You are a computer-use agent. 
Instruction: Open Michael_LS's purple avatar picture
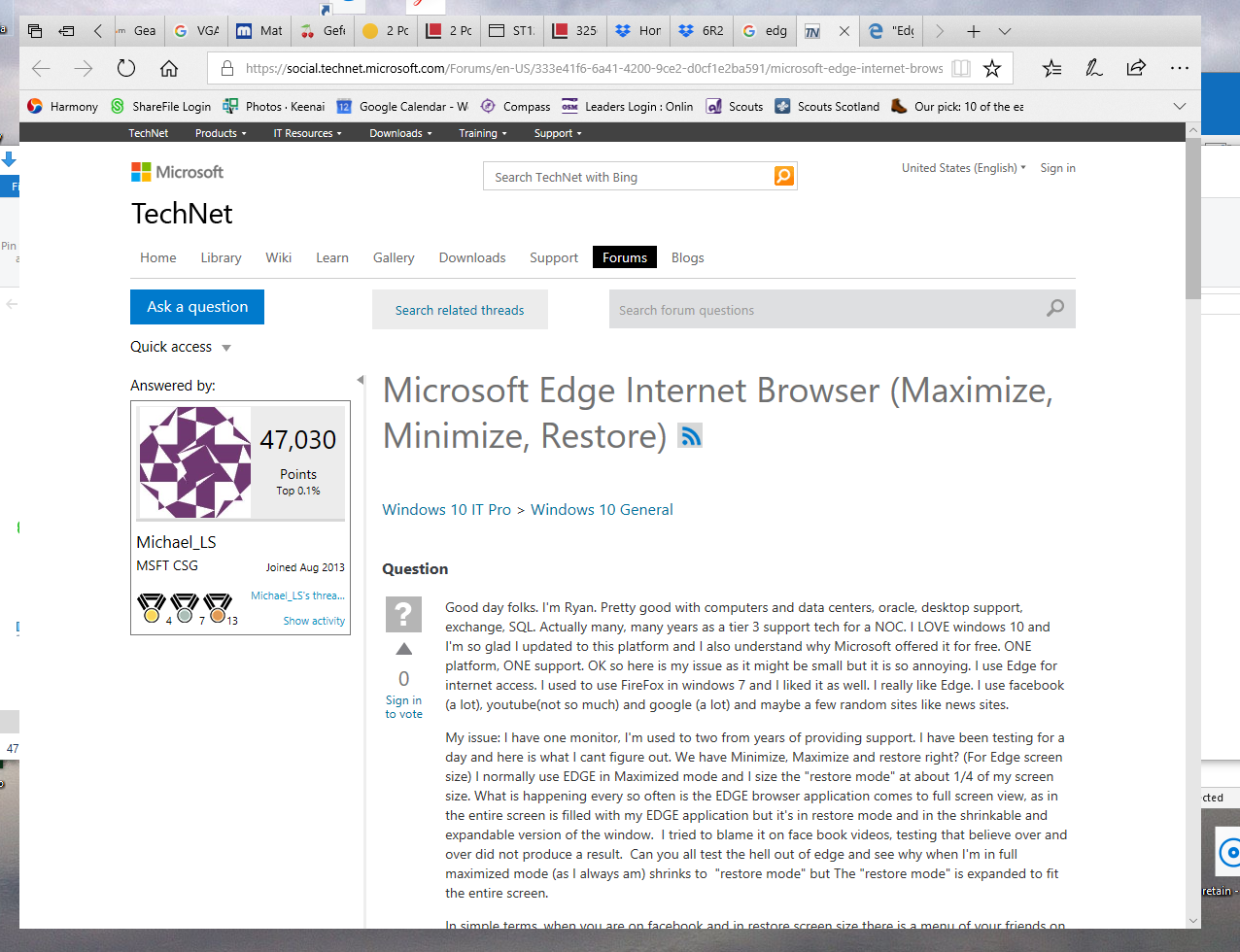(x=194, y=462)
